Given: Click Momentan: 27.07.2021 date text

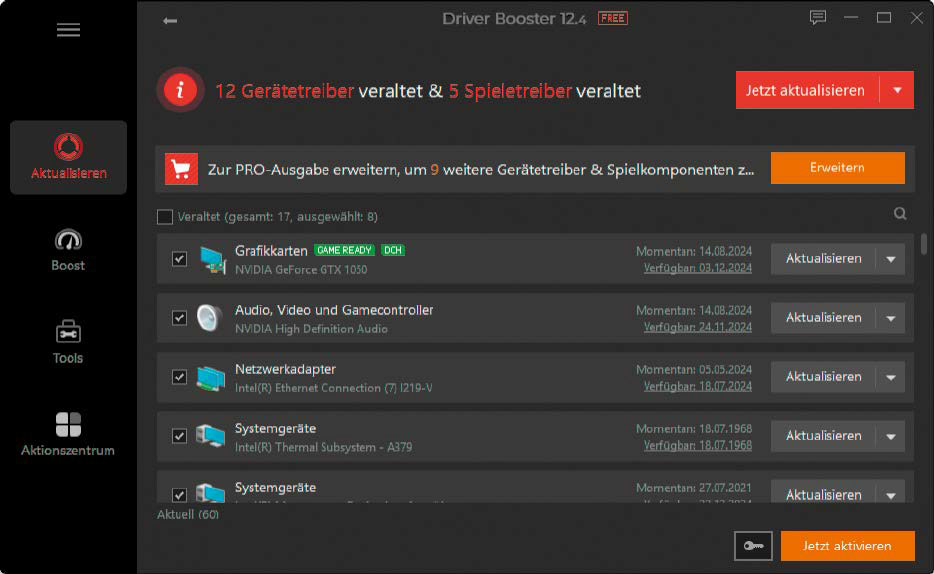Looking at the screenshot, I should (694, 488).
